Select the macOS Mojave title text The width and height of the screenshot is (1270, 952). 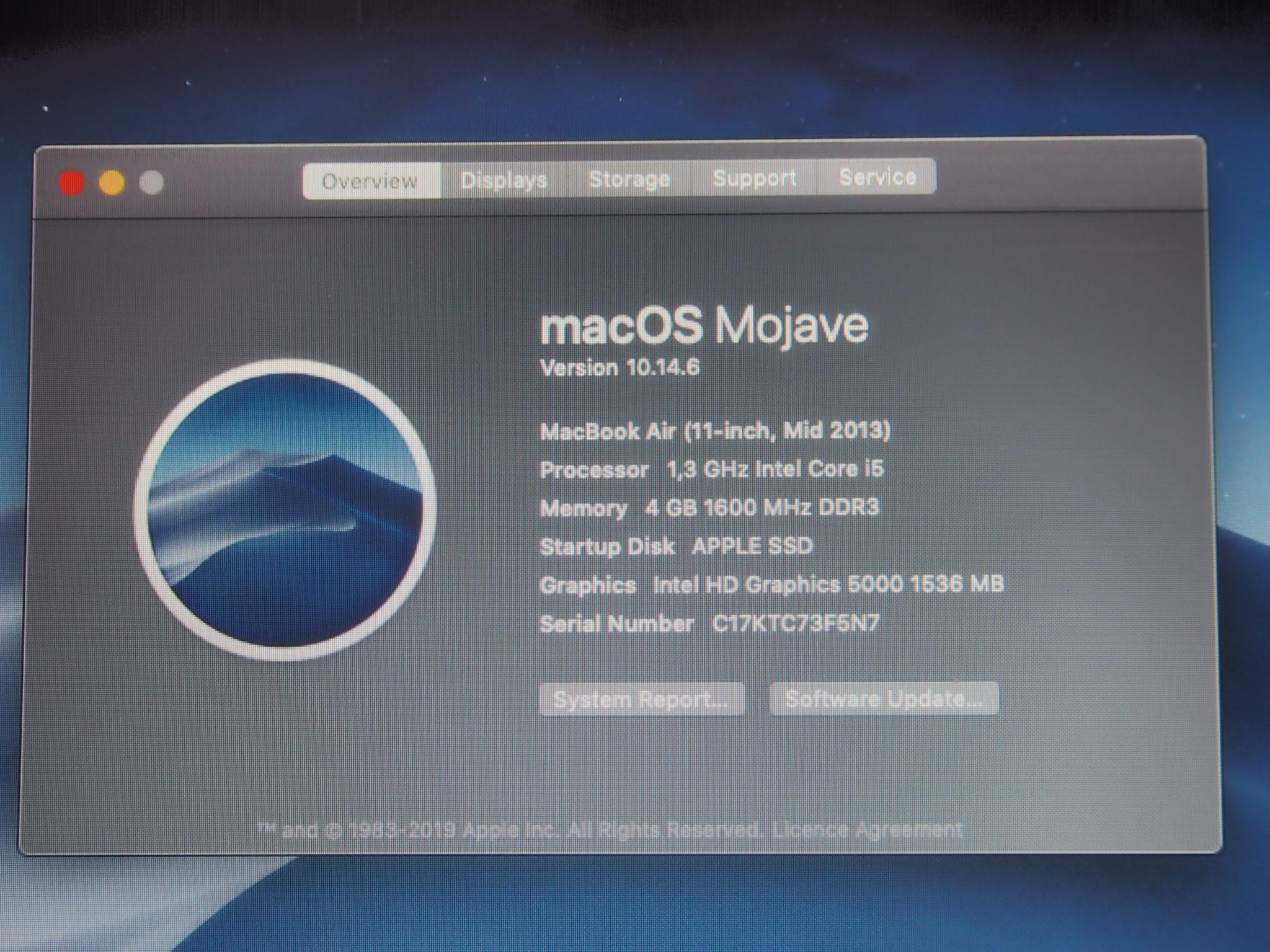pyautogui.click(x=704, y=327)
